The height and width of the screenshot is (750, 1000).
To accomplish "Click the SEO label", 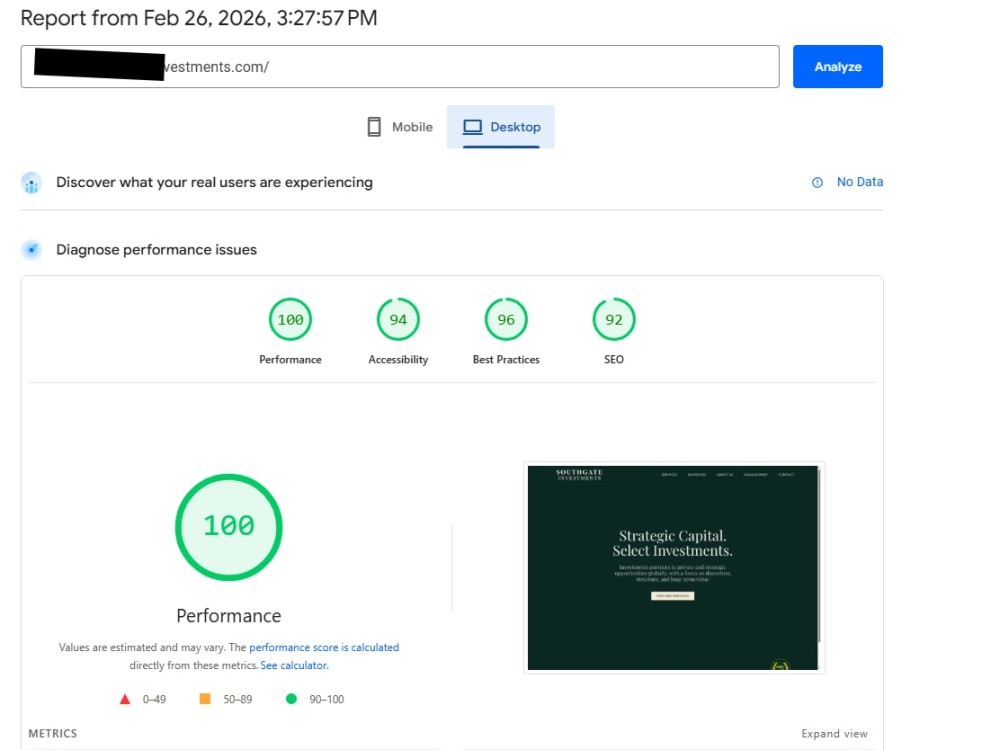I will 614,360.
